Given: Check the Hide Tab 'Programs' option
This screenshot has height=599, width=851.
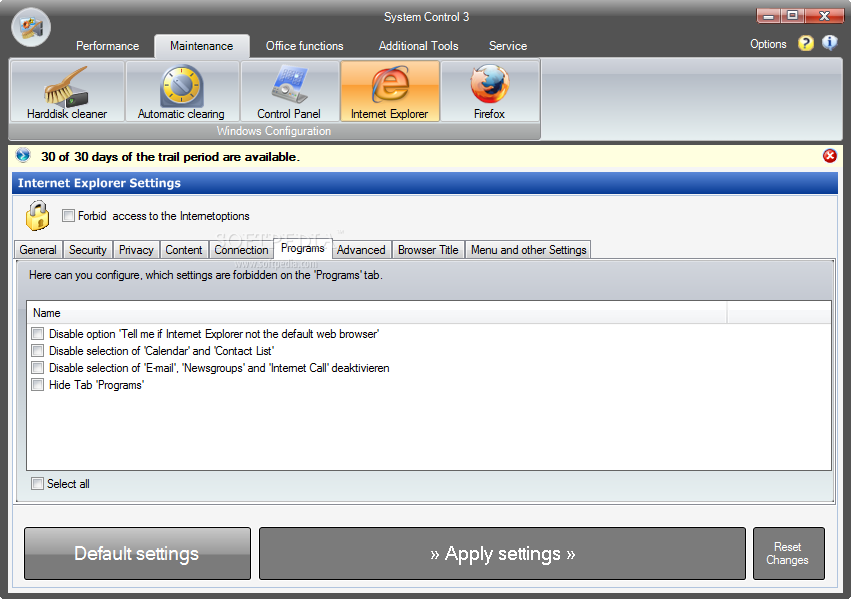Looking at the screenshot, I should click(x=37, y=385).
